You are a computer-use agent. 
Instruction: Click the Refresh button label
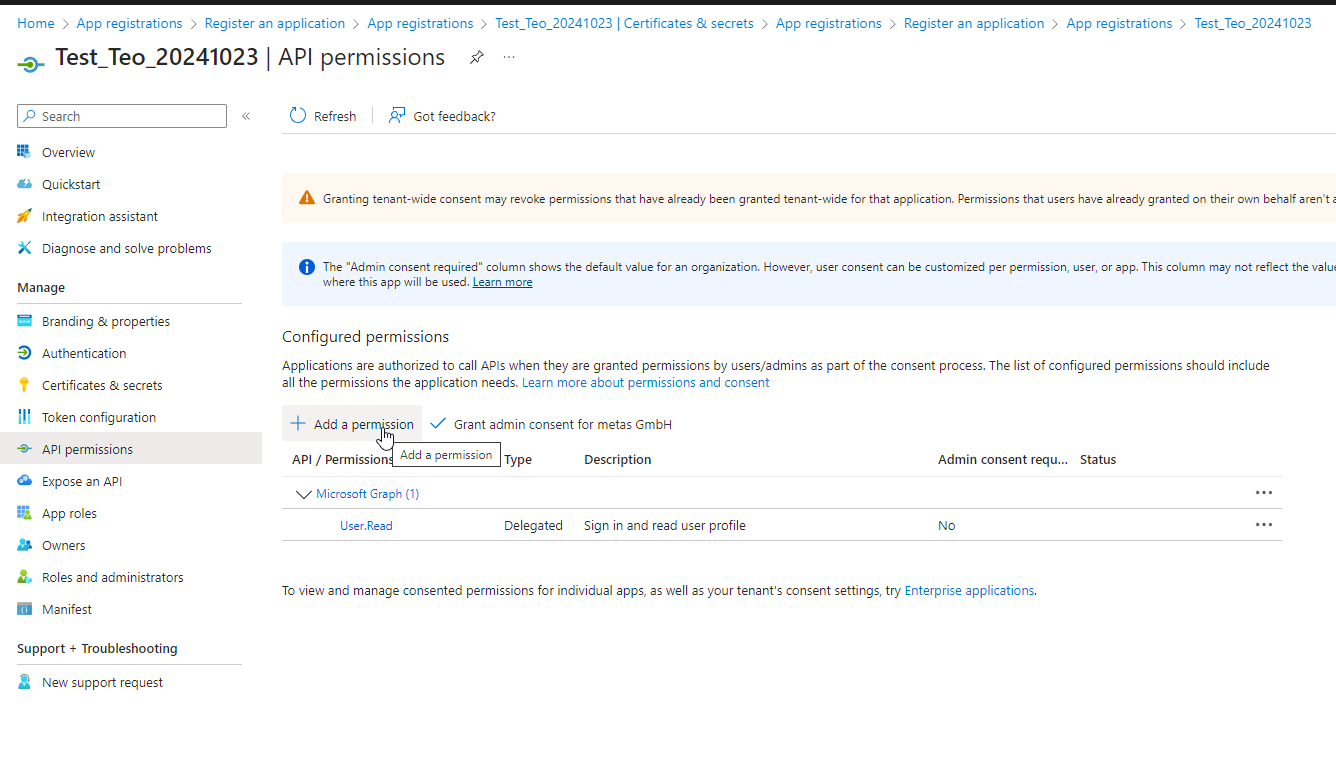(x=335, y=116)
